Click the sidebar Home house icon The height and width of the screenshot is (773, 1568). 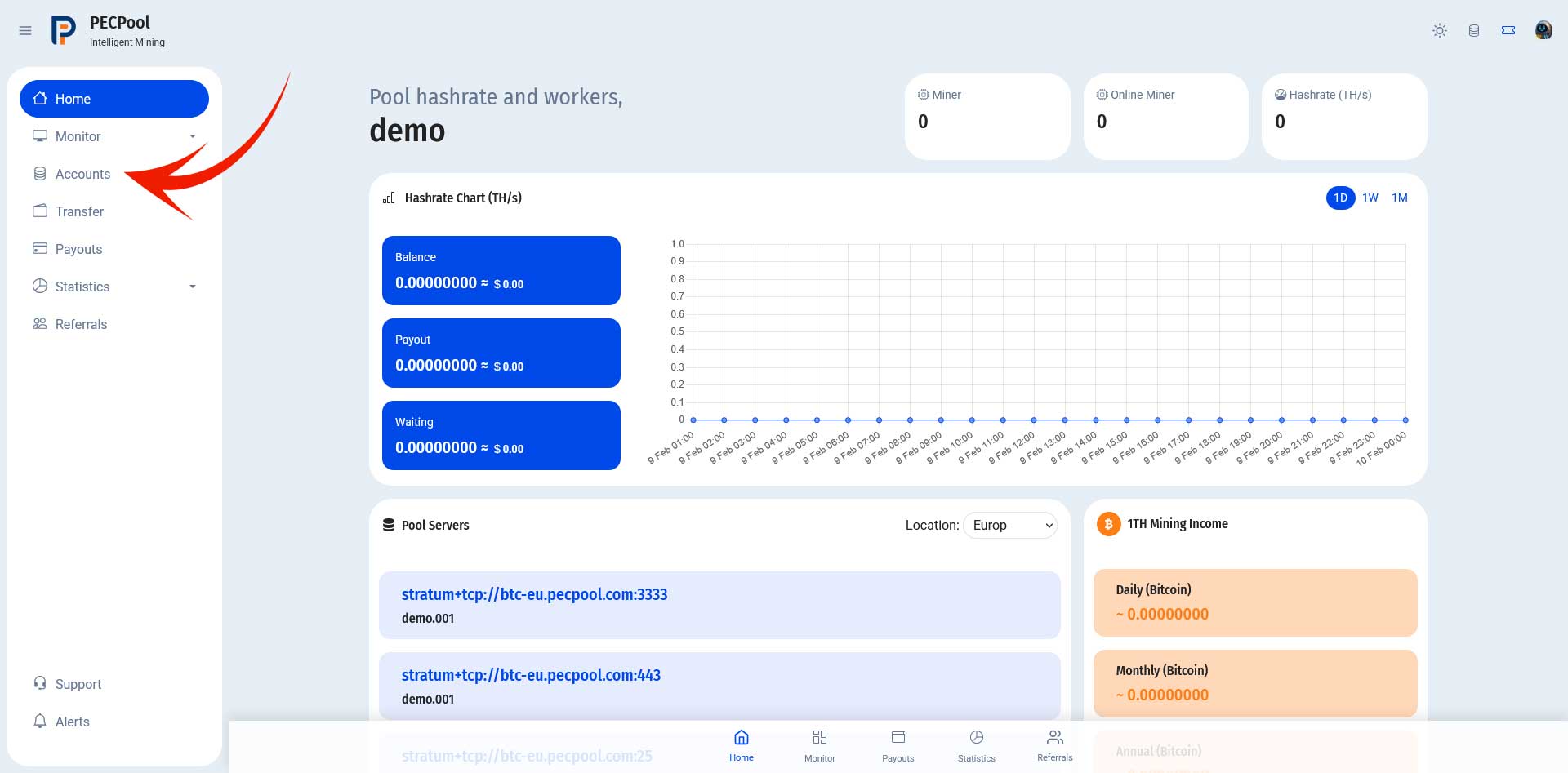pyautogui.click(x=40, y=98)
